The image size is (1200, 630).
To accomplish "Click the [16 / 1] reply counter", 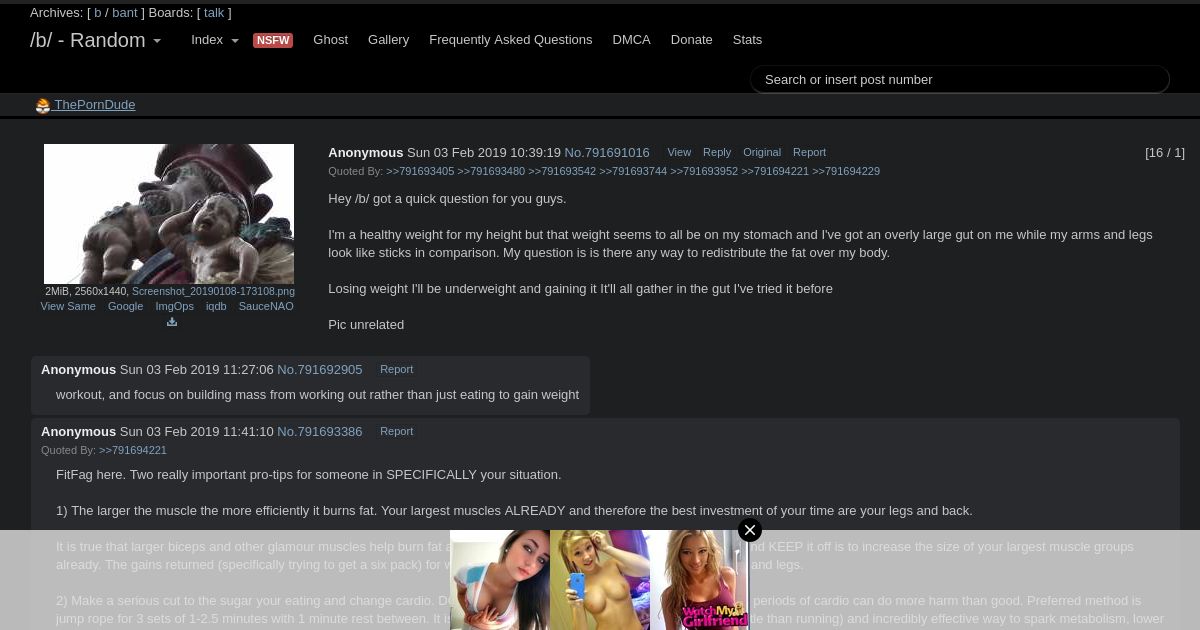I will [1165, 153].
